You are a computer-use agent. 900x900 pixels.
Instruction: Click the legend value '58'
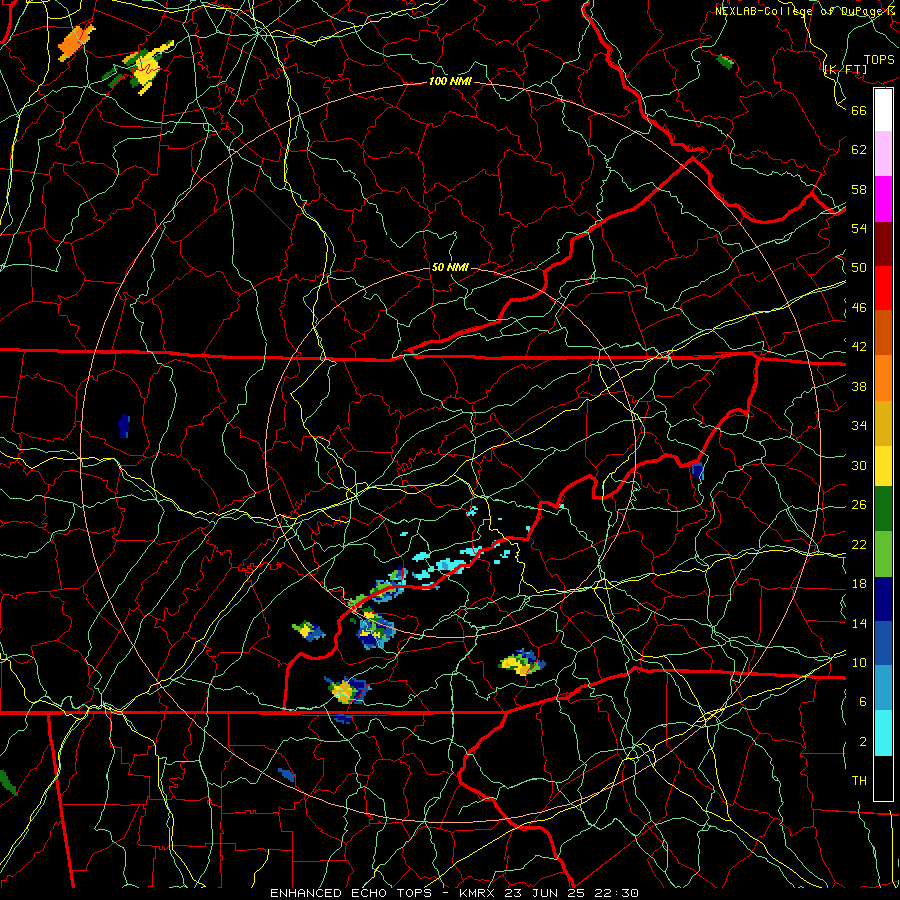(x=859, y=189)
